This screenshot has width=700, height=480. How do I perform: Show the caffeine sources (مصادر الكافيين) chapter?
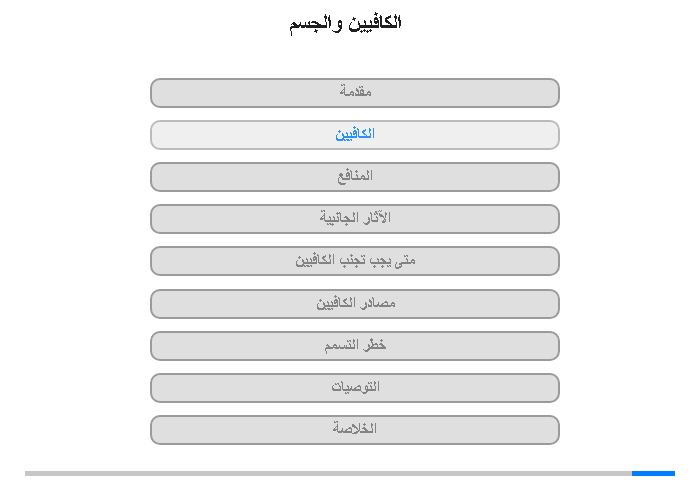tap(355, 304)
